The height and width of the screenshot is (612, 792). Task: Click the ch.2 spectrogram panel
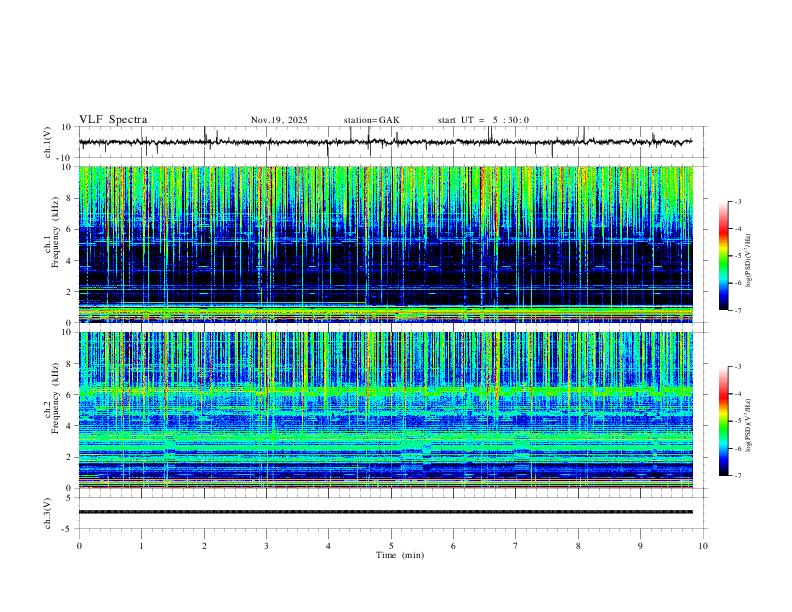(386, 410)
